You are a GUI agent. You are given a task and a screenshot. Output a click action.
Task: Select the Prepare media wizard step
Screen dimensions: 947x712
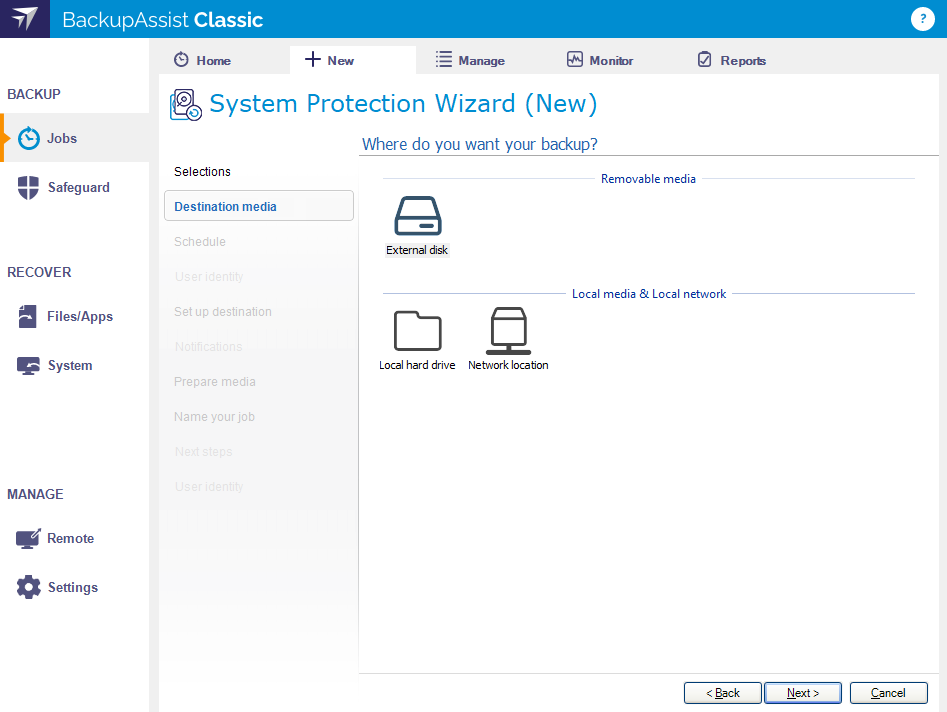214,382
